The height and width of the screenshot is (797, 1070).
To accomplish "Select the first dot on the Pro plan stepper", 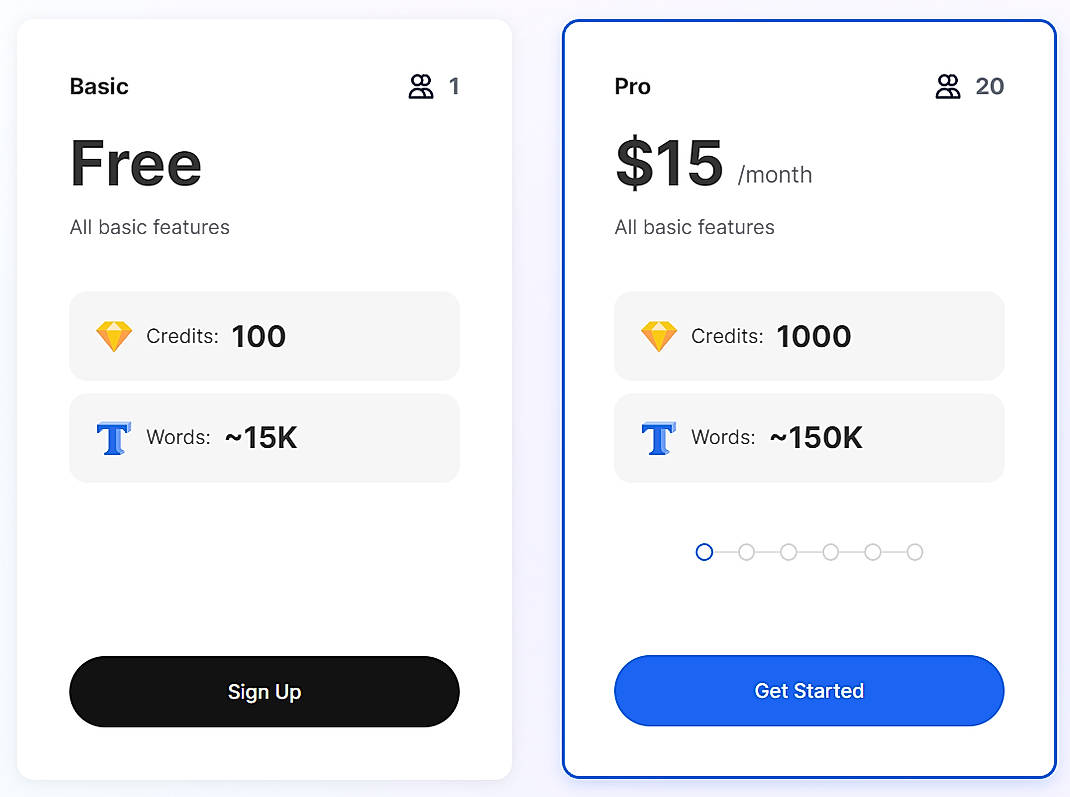I will (x=704, y=551).
